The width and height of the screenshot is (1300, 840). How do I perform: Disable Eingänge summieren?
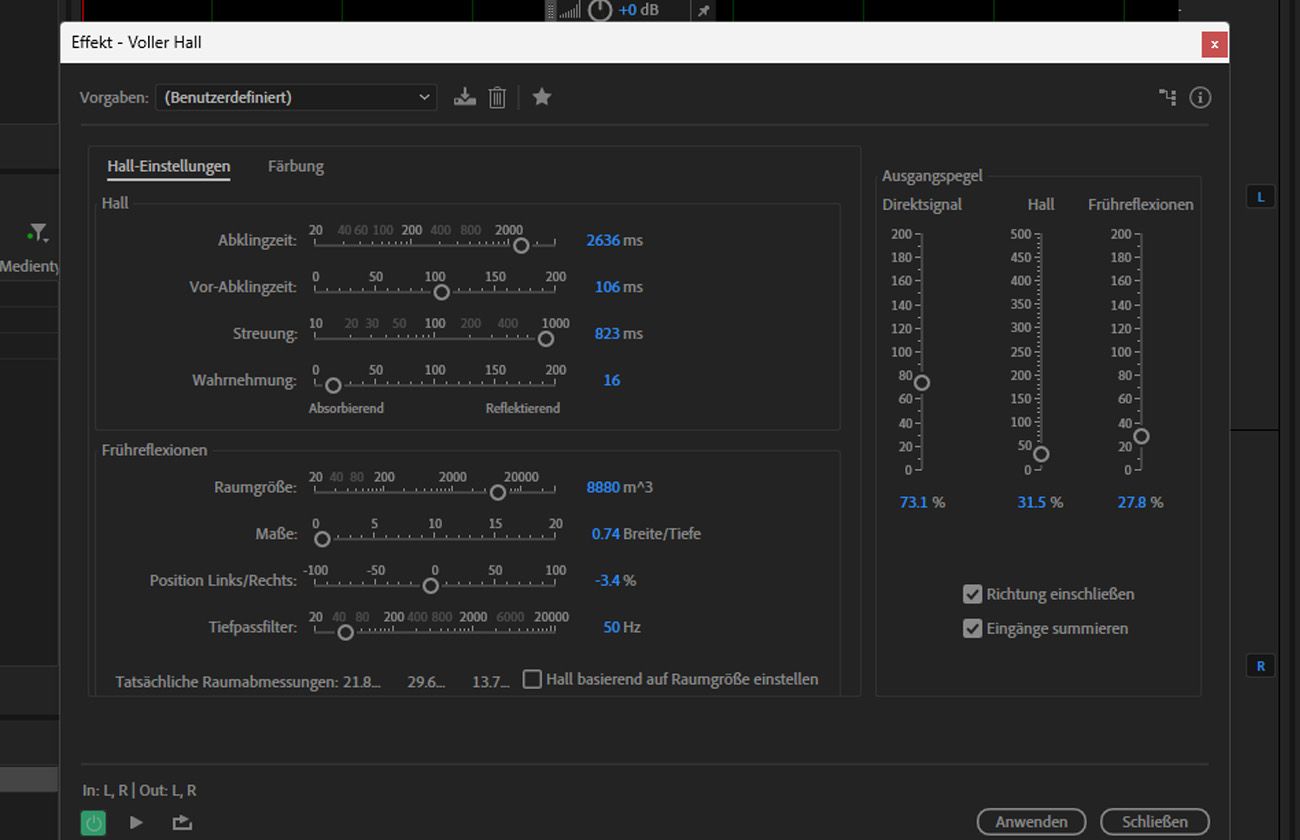coord(973,628)
